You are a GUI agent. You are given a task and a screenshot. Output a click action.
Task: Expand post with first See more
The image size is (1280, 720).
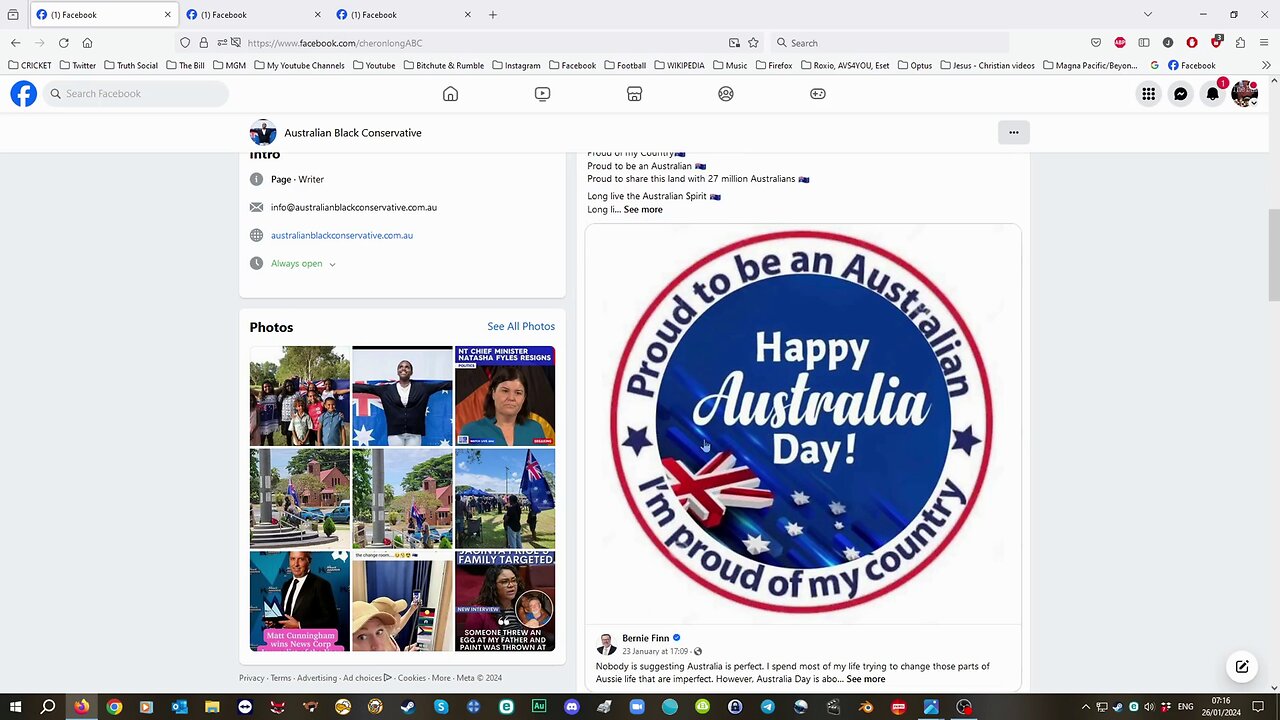(643, 210)
